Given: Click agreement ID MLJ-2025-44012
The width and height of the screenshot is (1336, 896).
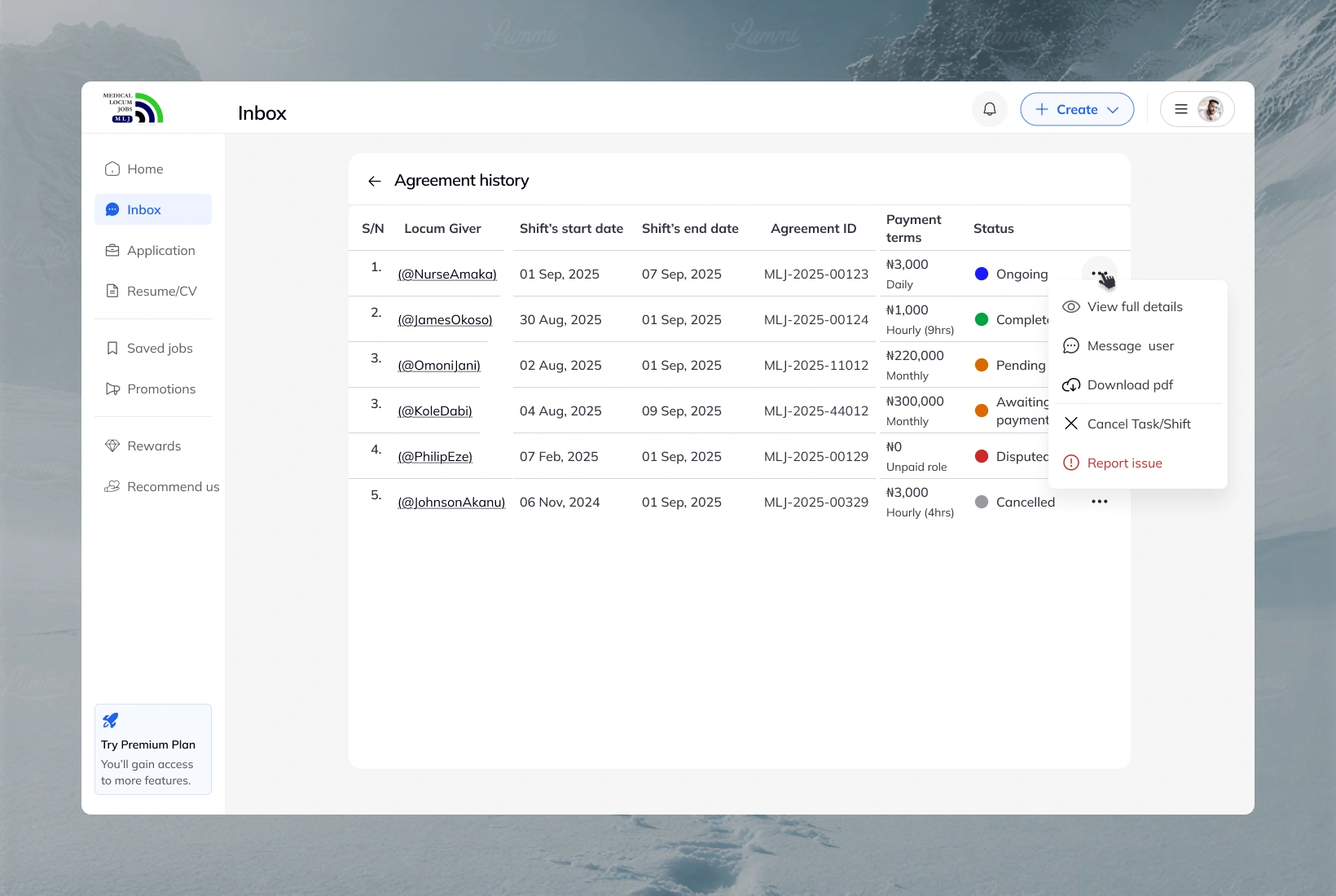Looking at the screenshot, I should [816, 411].
